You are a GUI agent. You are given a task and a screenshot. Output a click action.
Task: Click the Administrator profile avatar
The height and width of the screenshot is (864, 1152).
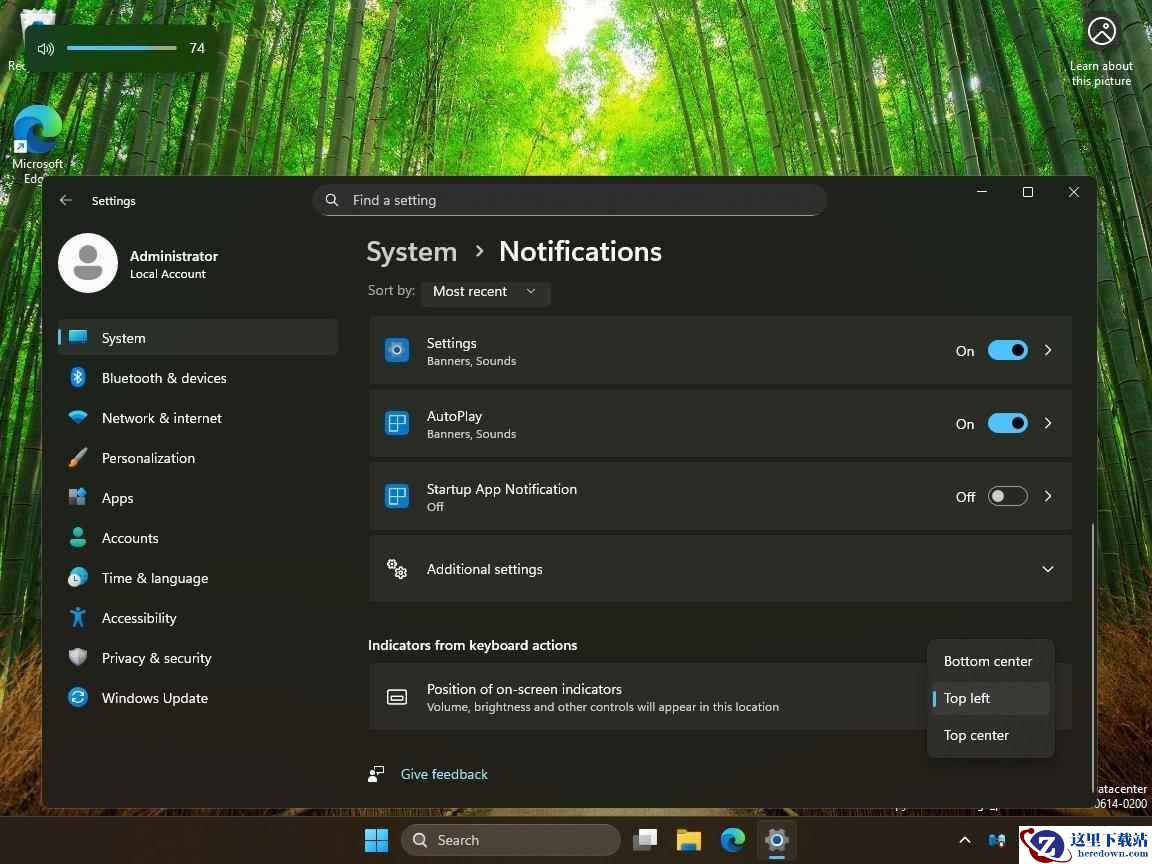[x=87, y=263]
